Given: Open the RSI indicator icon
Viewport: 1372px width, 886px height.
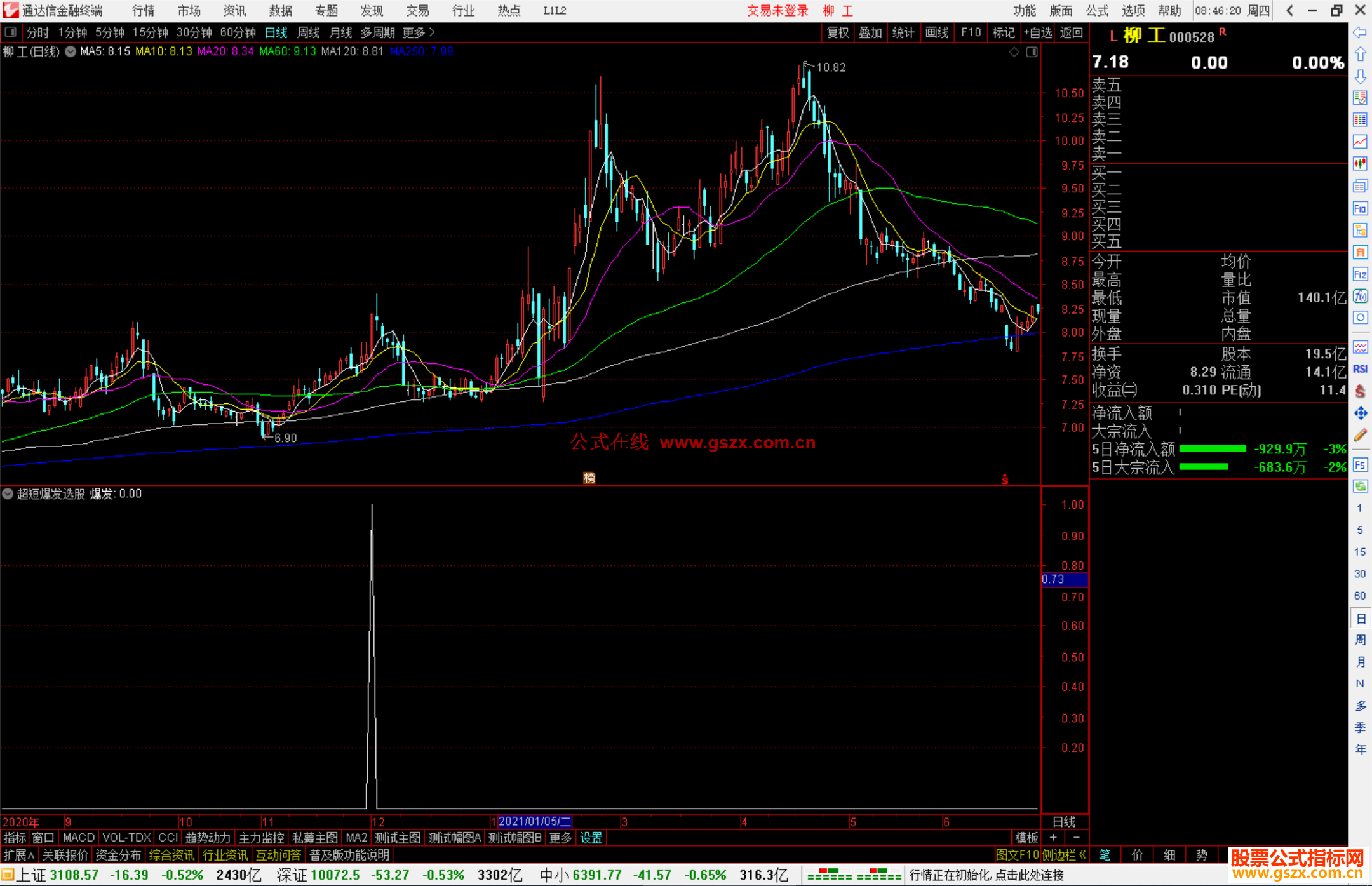Looking at the screenshot, I should 1359,369.
